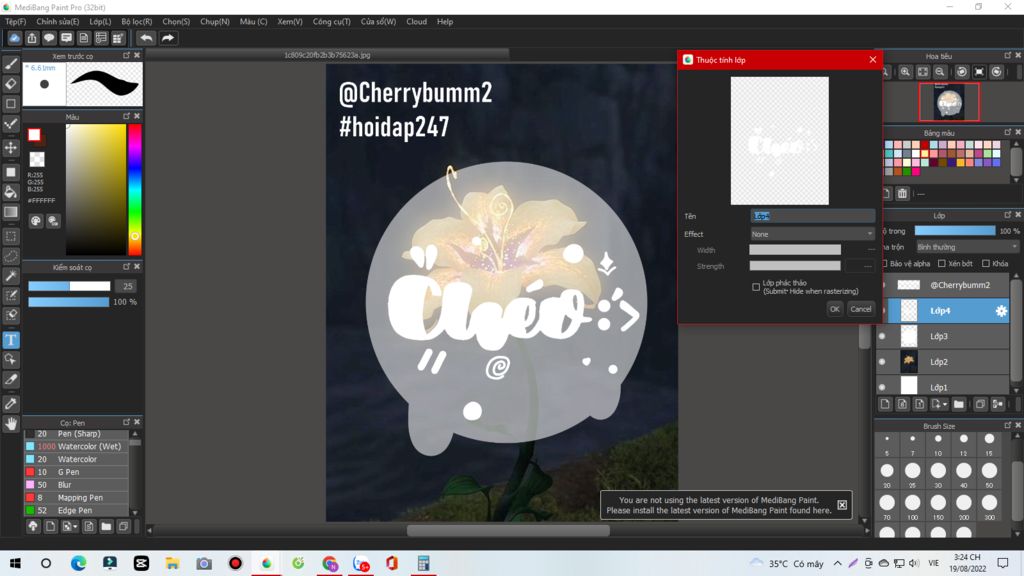Select the Select Pen tool
Screen dimensions: 1024x576
click(x=11, y=296)
